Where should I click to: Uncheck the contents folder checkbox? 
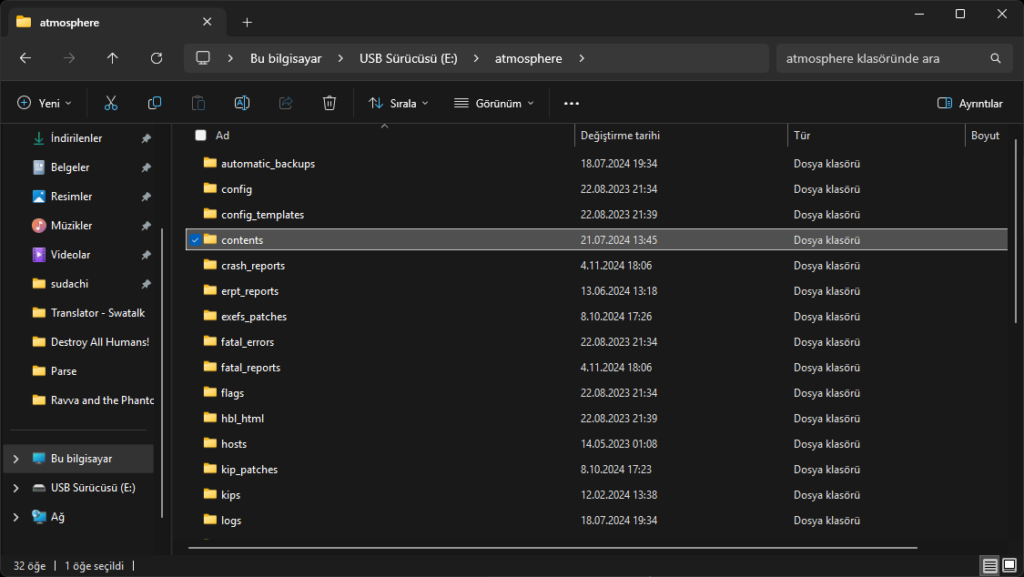pos(195,240)
